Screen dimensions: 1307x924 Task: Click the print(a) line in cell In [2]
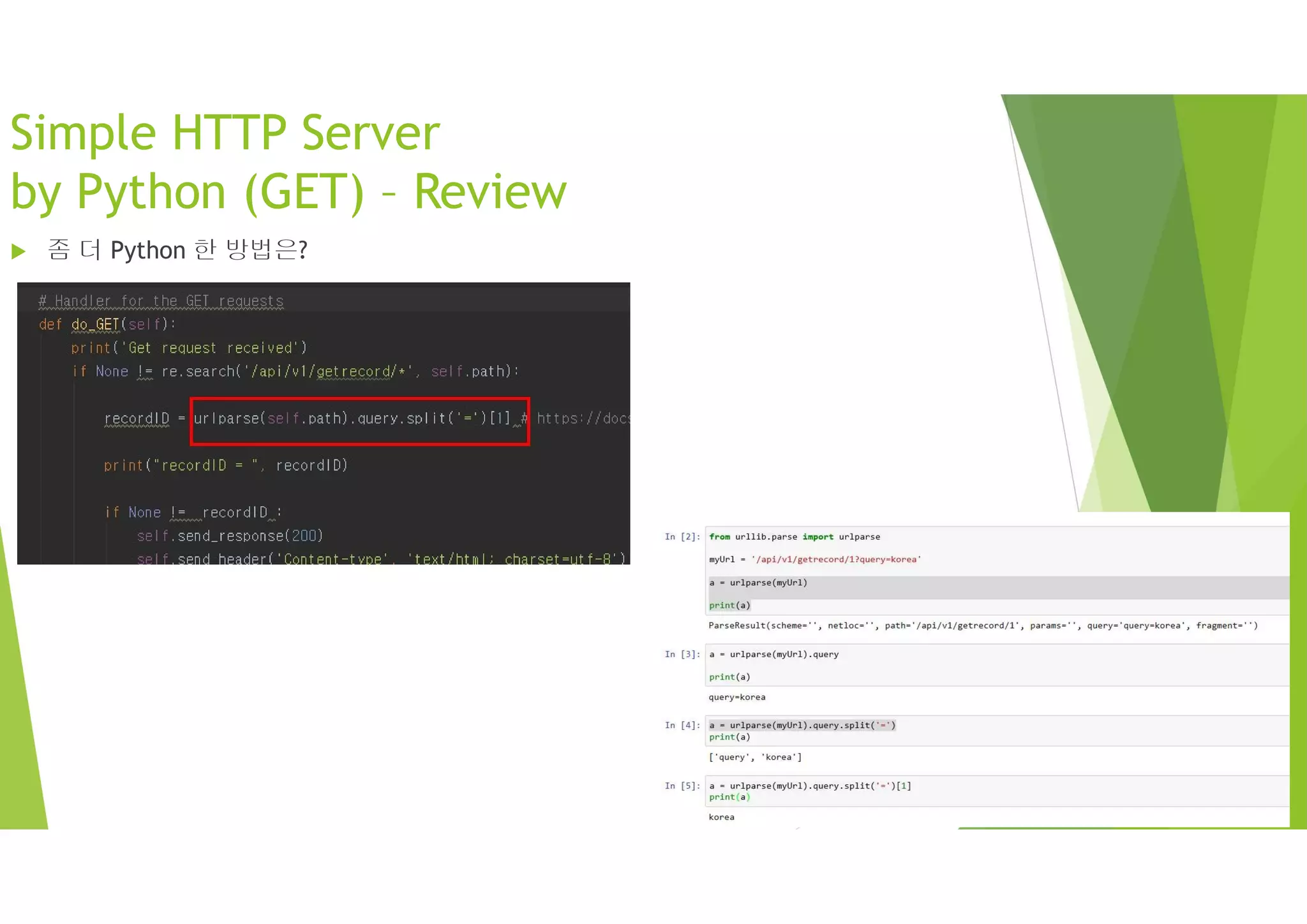coord(729,605)
